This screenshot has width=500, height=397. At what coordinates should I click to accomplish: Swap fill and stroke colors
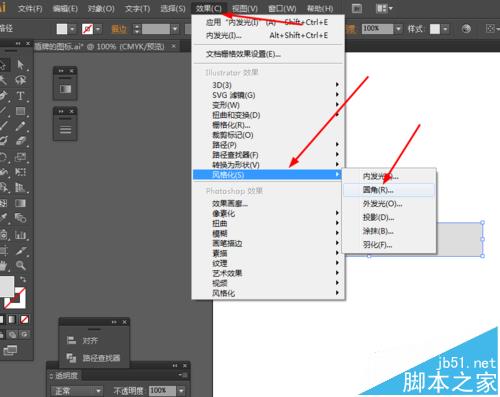click(x=23, y=279)
